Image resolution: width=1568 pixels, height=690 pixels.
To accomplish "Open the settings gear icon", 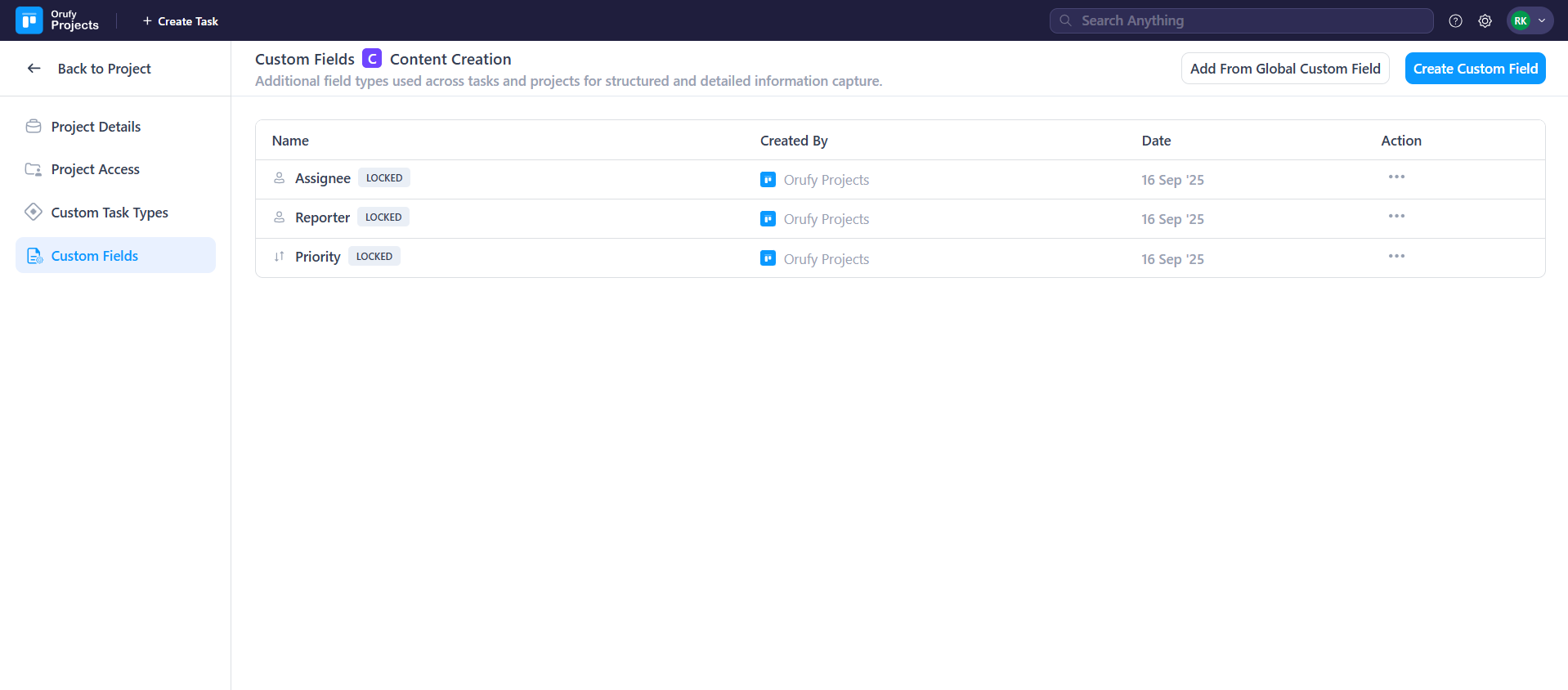I will tap(1485, 21).
